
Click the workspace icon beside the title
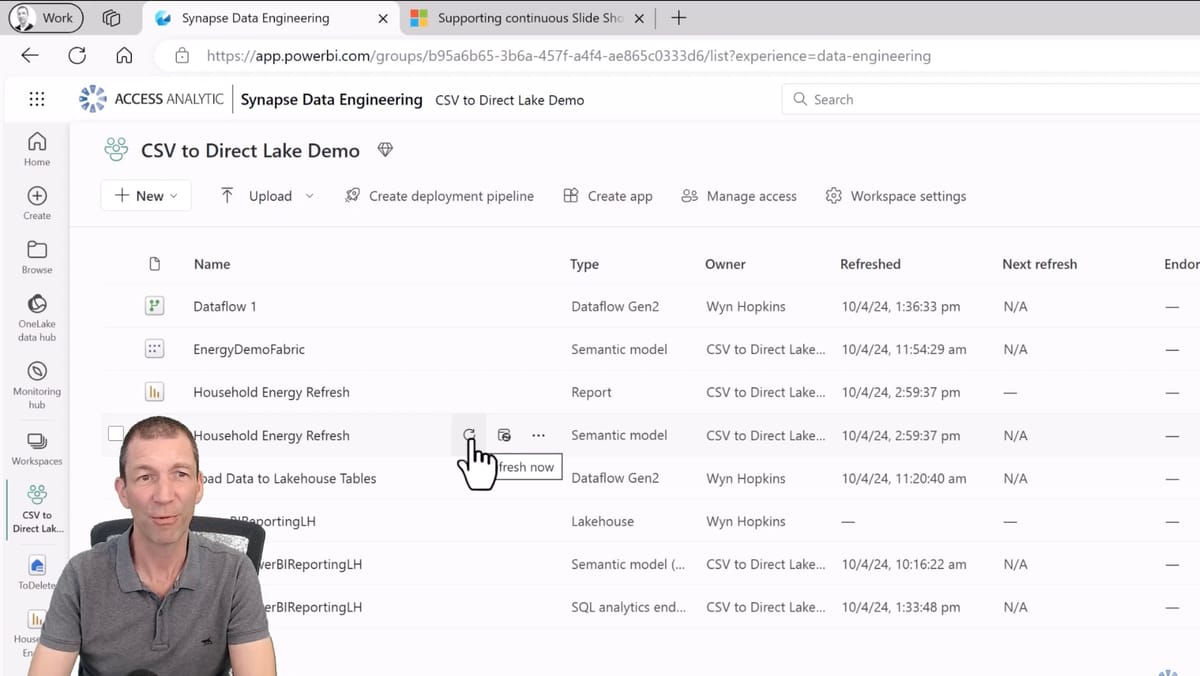coord(117,150)
